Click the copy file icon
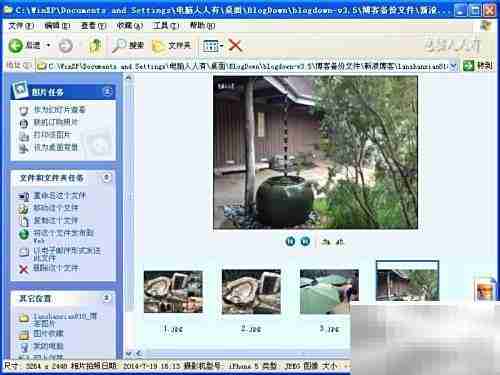This screenshot has height=375, width=500. (24, 221)
